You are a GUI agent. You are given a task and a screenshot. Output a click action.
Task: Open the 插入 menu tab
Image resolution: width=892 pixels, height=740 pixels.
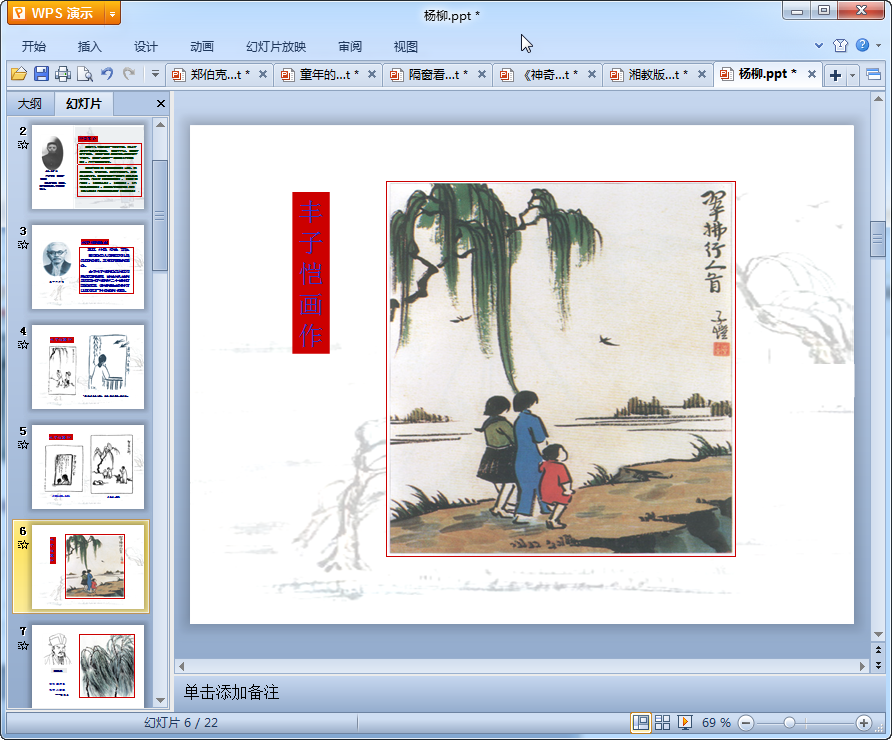tap(89, 47)
